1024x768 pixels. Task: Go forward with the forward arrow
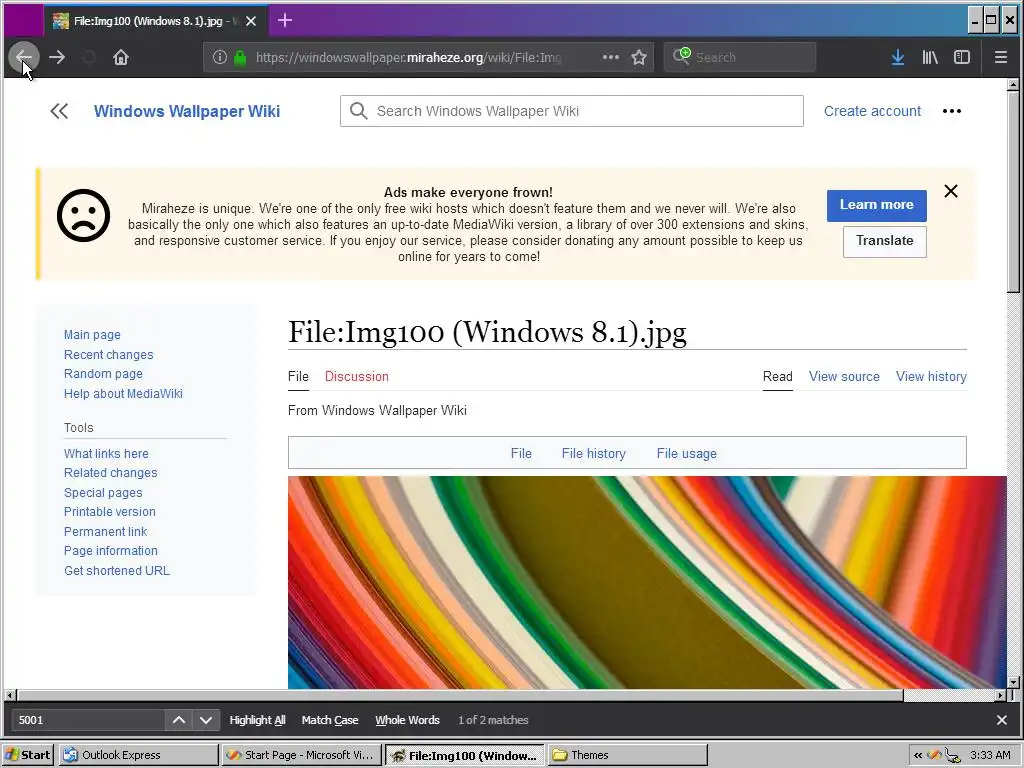[x=57, y=57]
